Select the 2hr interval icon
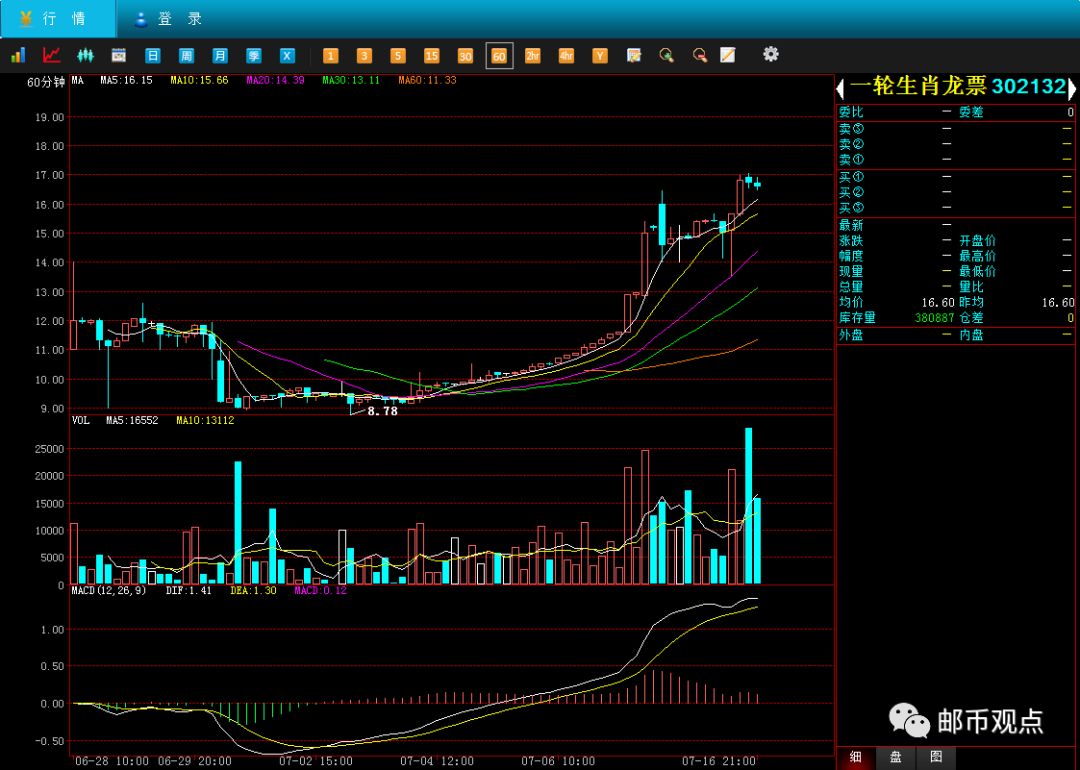This screenshot has height=770, width=1080. tap(532, 56)
